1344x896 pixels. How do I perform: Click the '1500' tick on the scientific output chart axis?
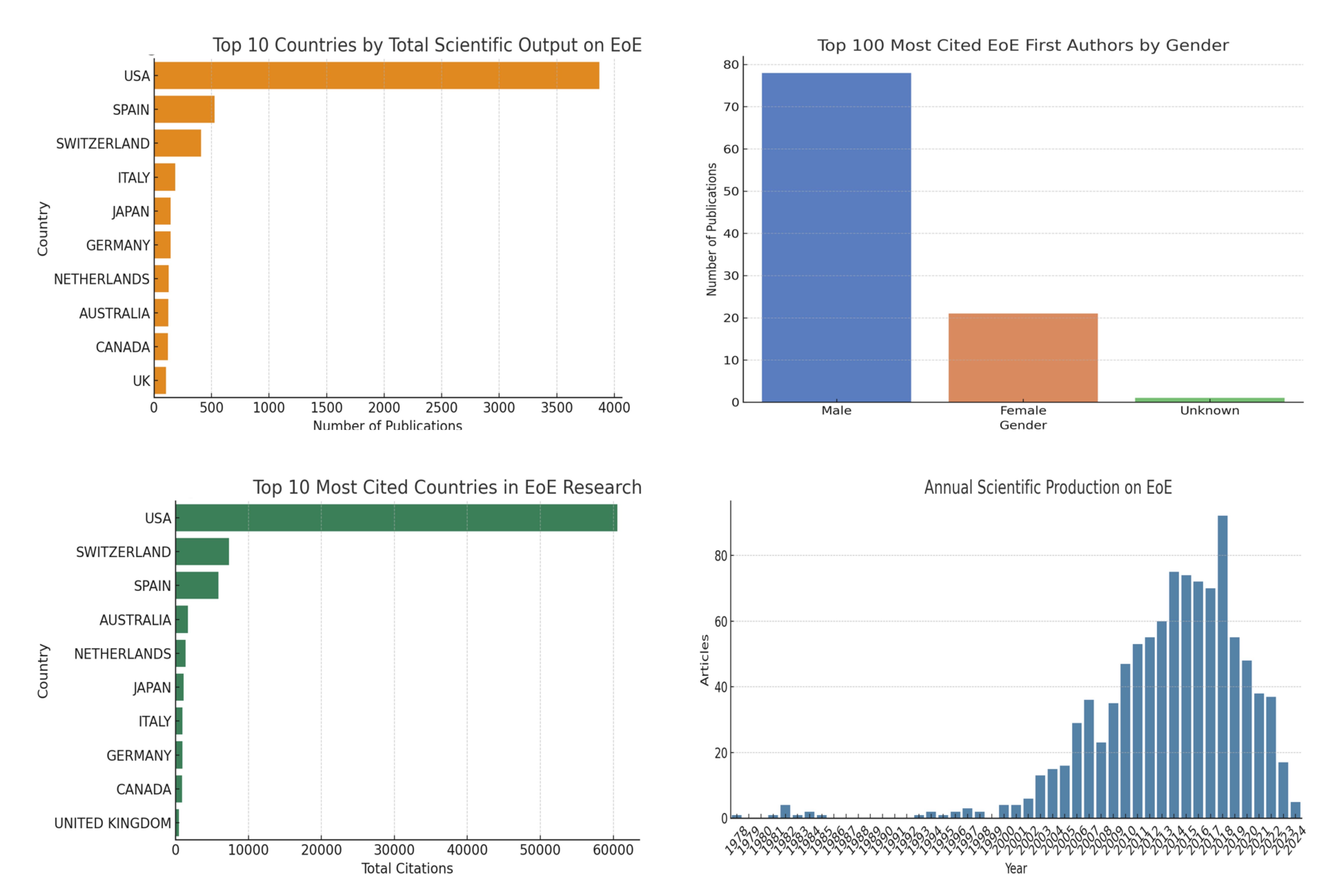click(x=326, y=407)
